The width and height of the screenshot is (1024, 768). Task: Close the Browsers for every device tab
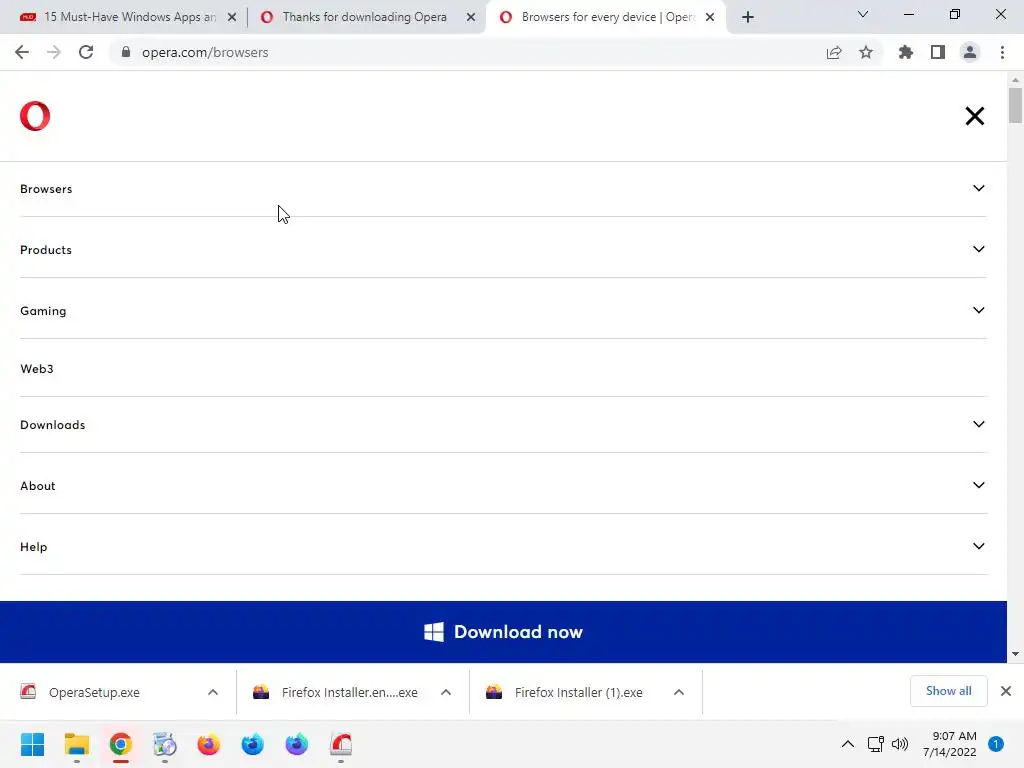710,17
